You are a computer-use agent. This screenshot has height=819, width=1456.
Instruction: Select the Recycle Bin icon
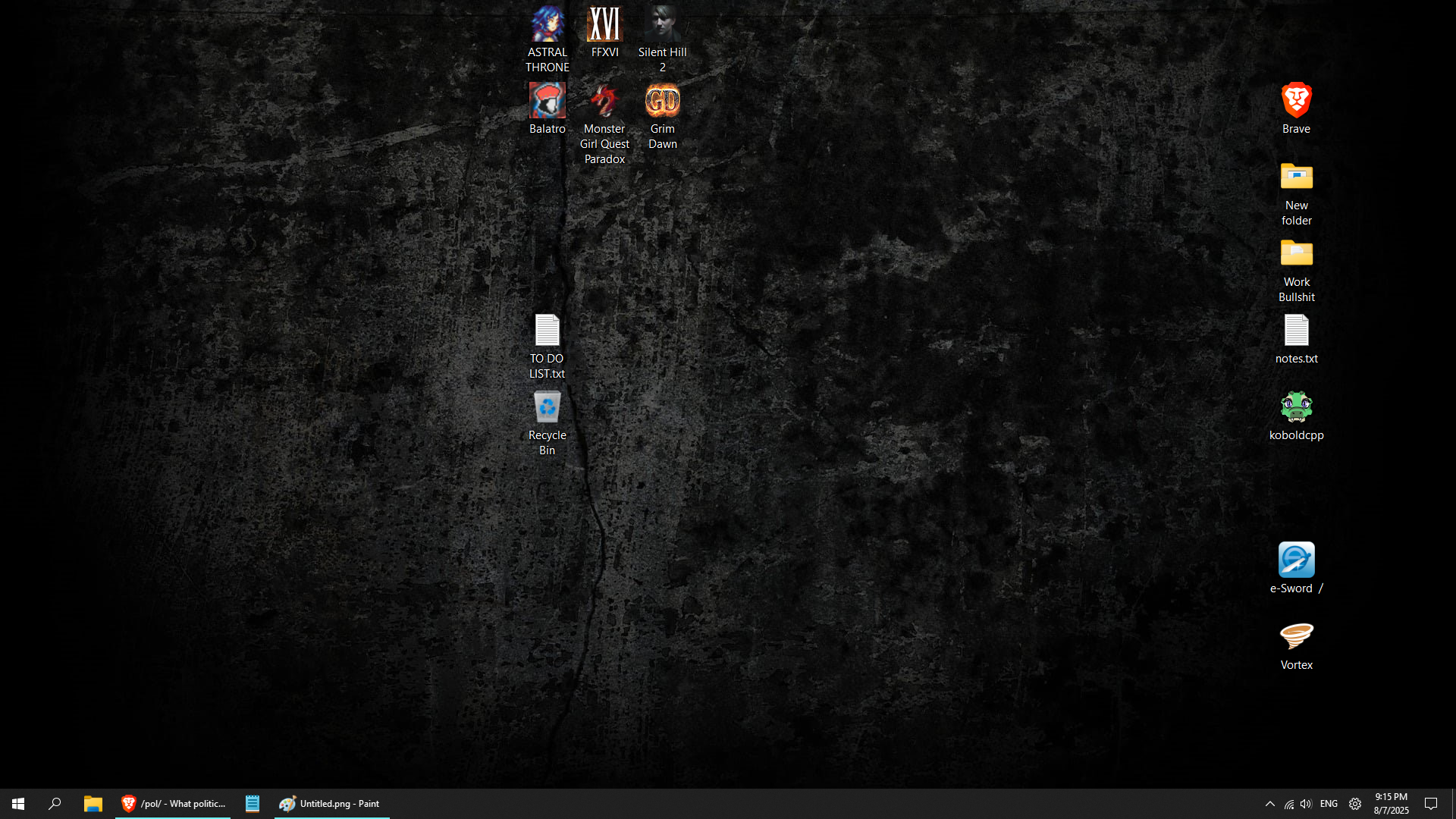(x=547, y=422)
